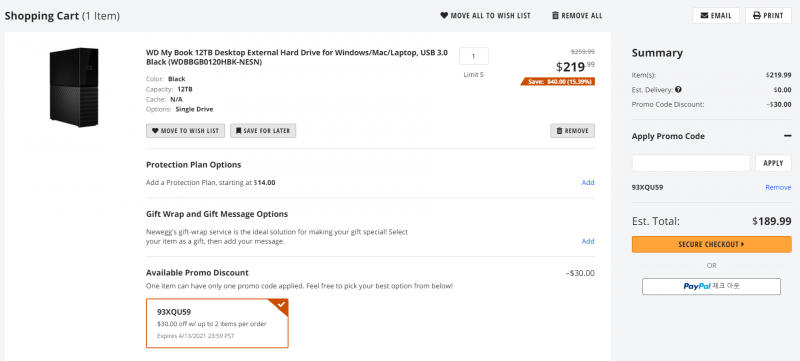Screen dimensions: 800x361
Task: Click the Est. Delivery help question icon
Action: coord(678,89)
